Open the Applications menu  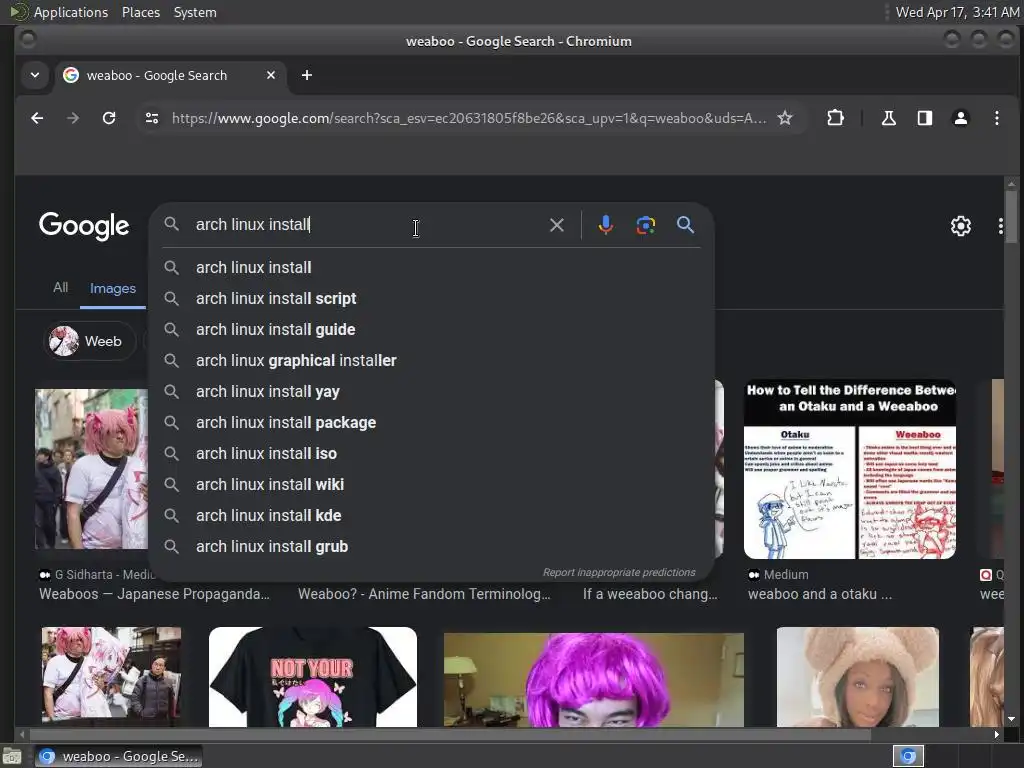click(71, 12)
